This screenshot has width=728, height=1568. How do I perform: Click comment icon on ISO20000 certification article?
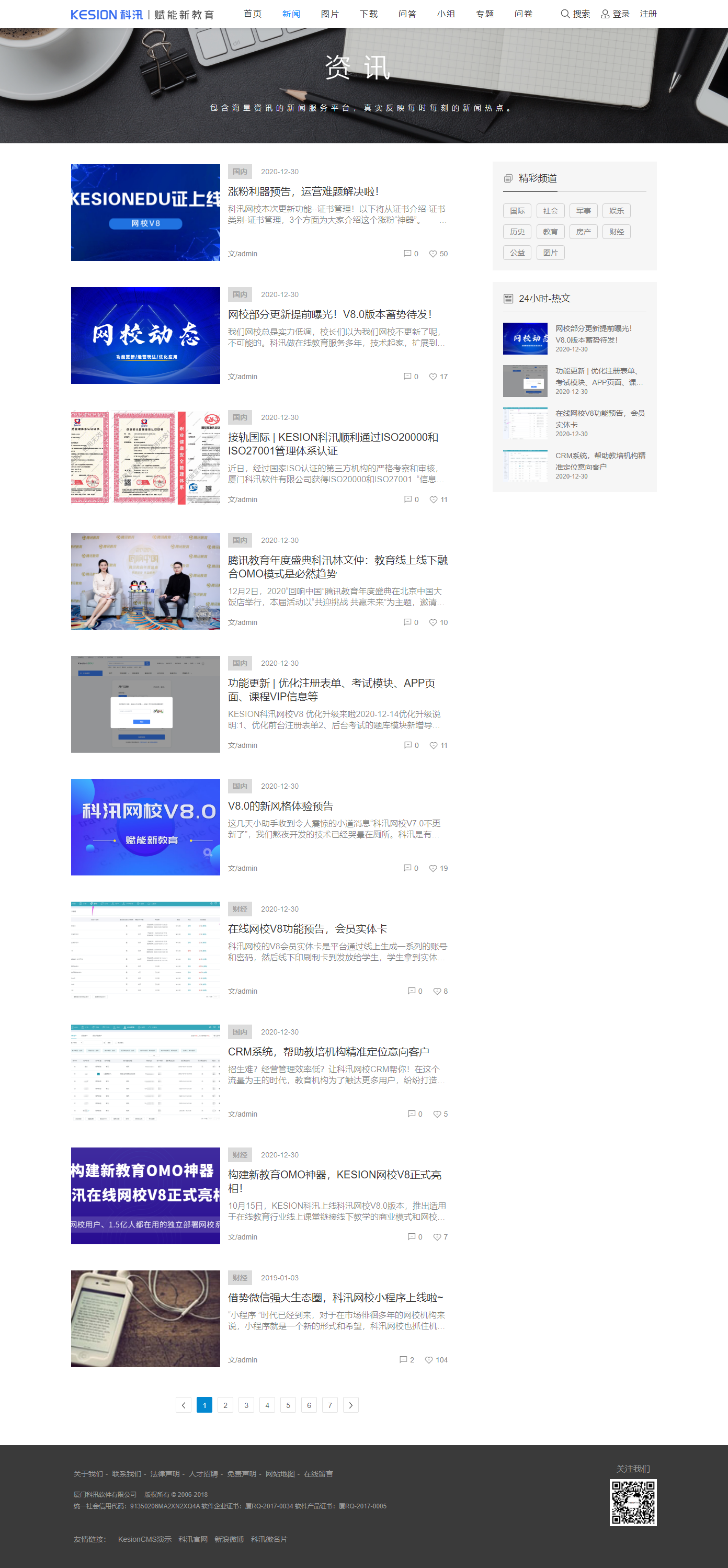pos(408,499)
